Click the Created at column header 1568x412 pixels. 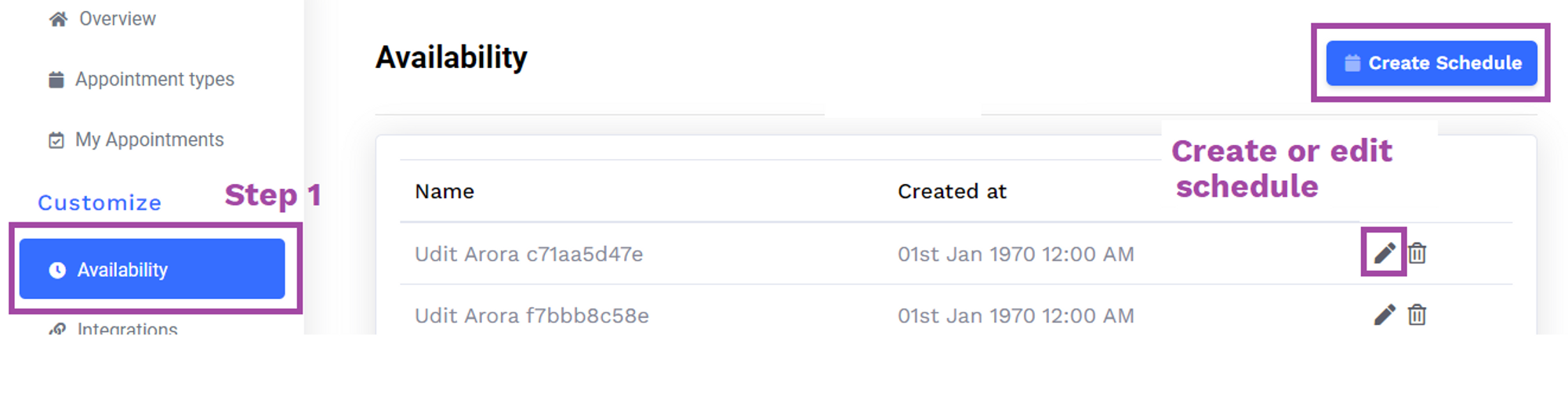(x=952, y=191)
